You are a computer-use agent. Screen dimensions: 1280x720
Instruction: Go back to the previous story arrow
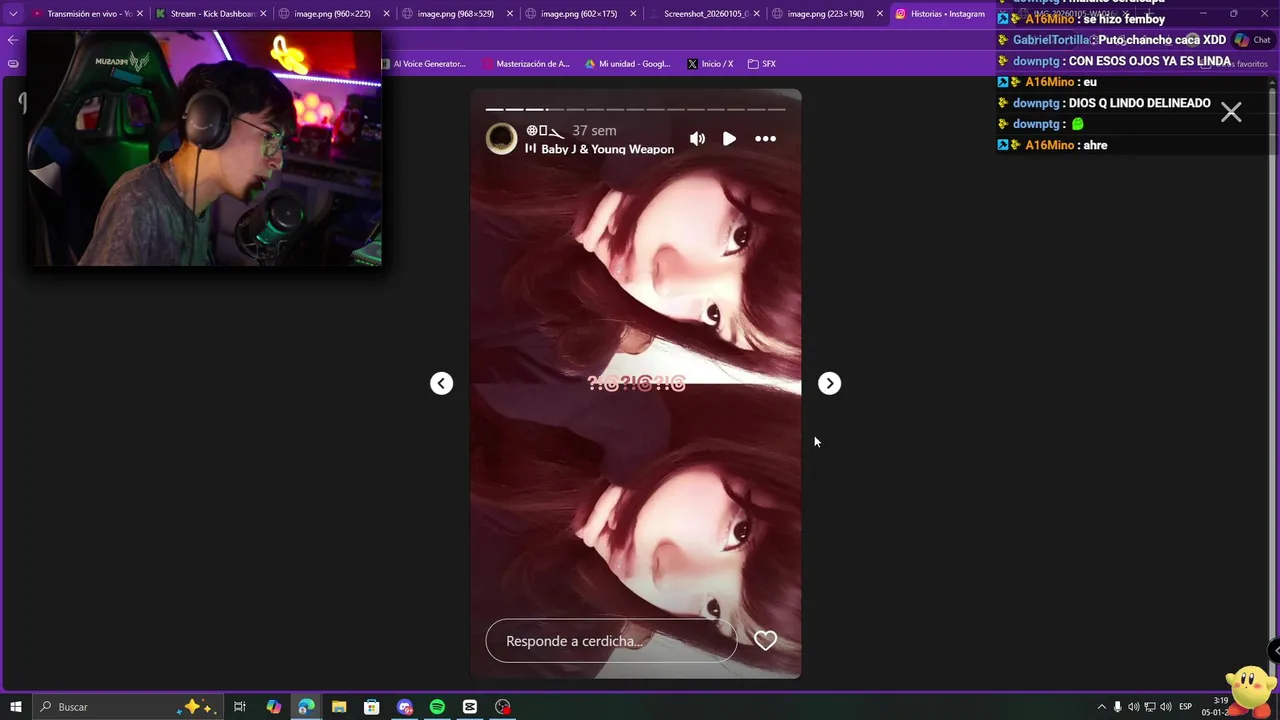pyautogui.click(x=441, y=383)
